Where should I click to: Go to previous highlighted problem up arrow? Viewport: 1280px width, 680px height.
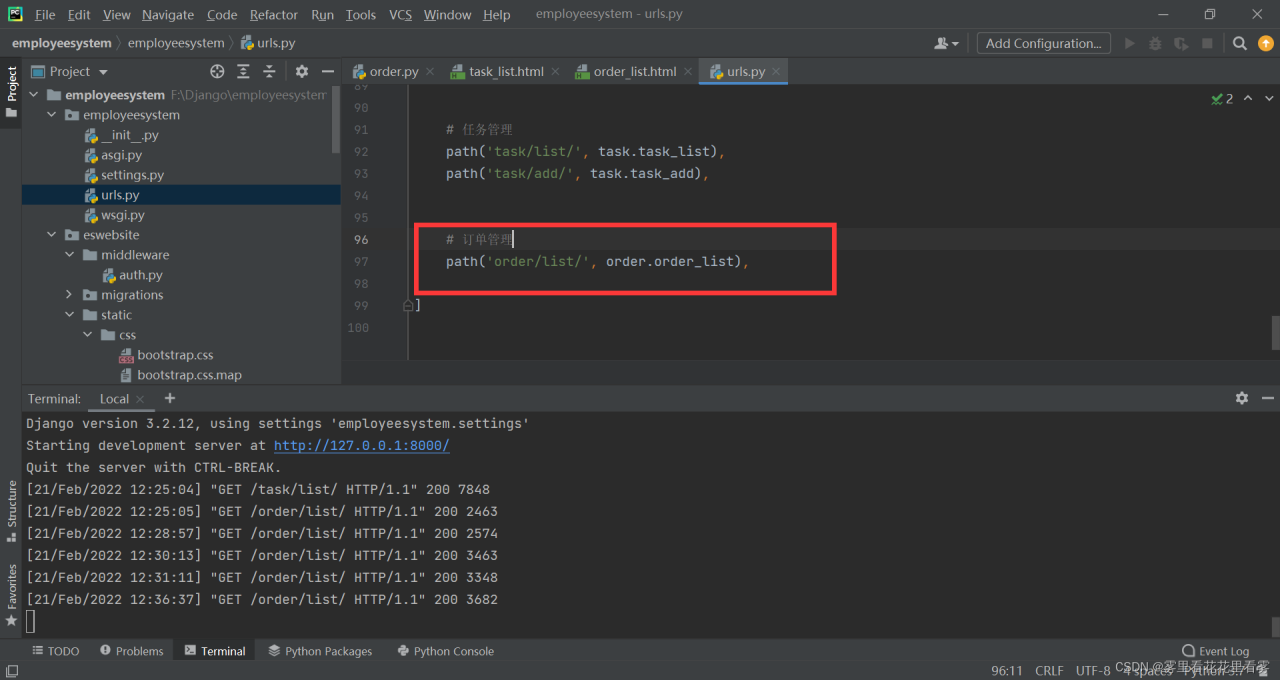1249,99
